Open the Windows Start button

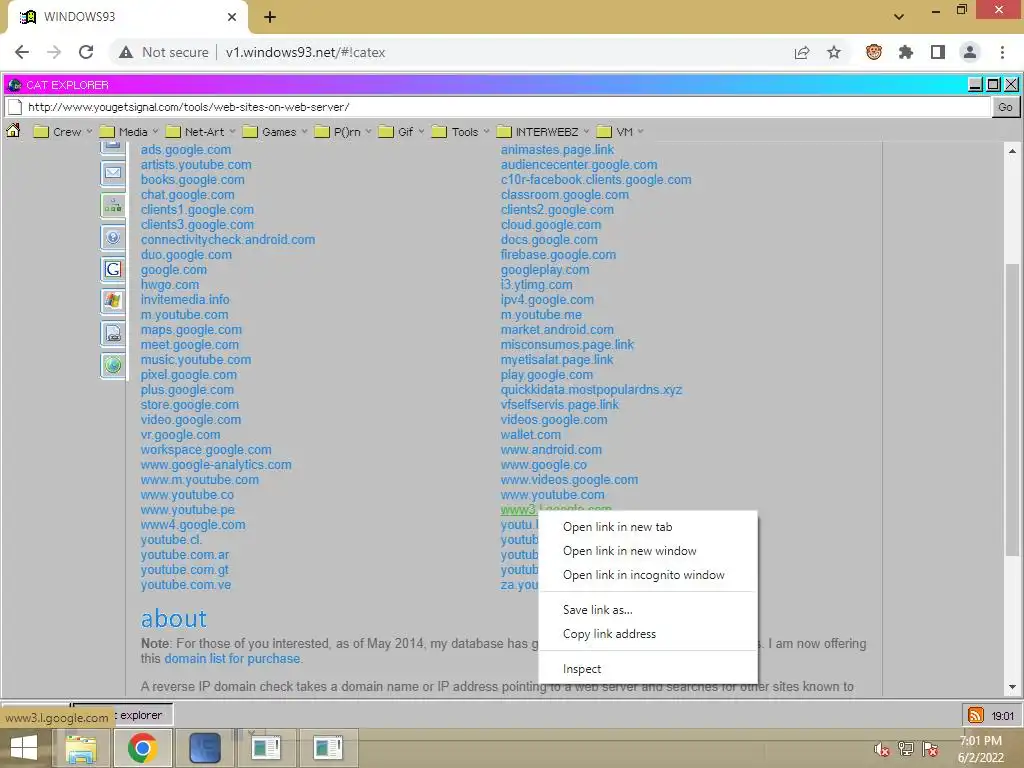point(24,748)
